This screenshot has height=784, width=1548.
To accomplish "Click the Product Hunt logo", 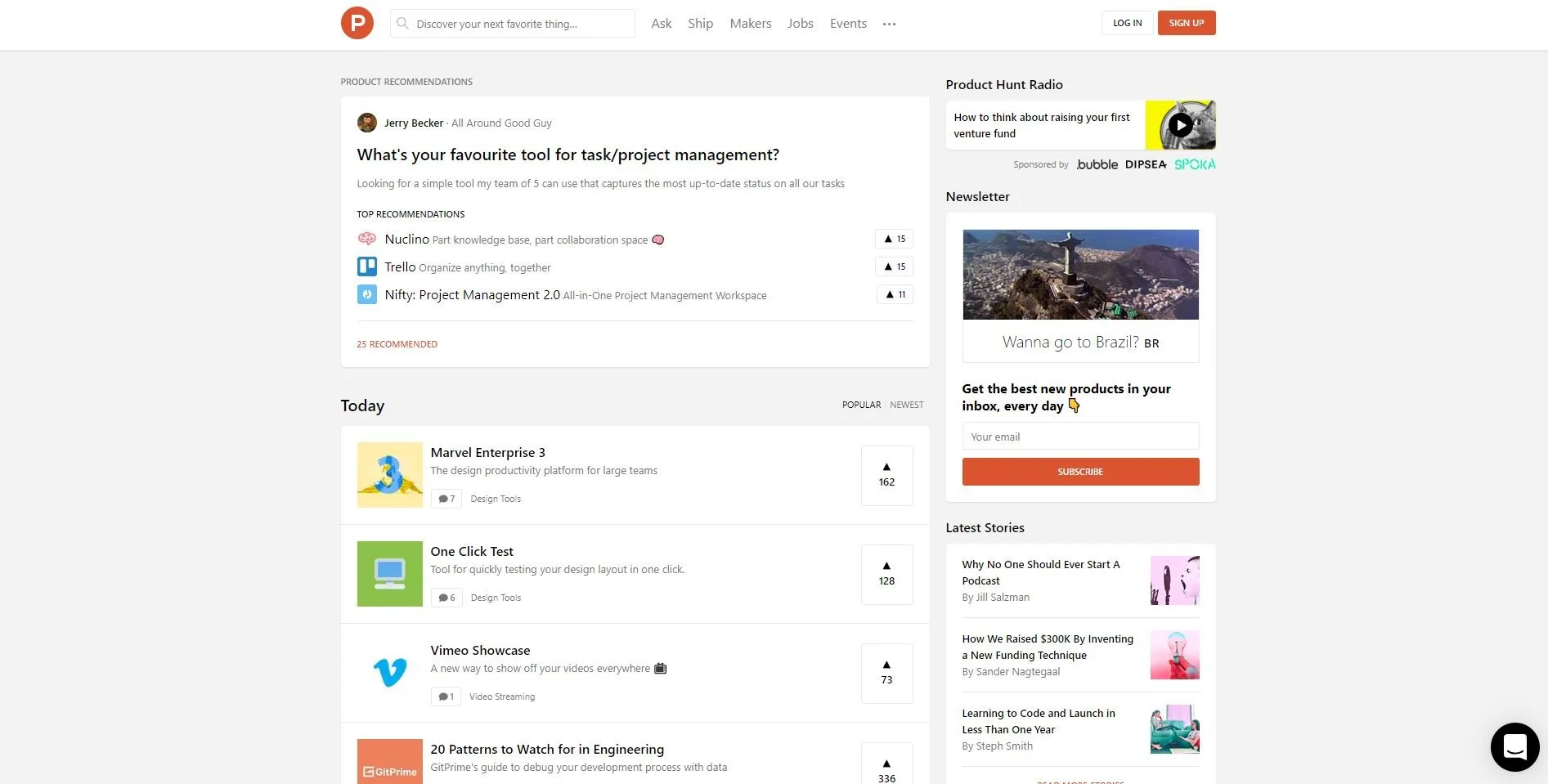I will (x=357, y=23).
